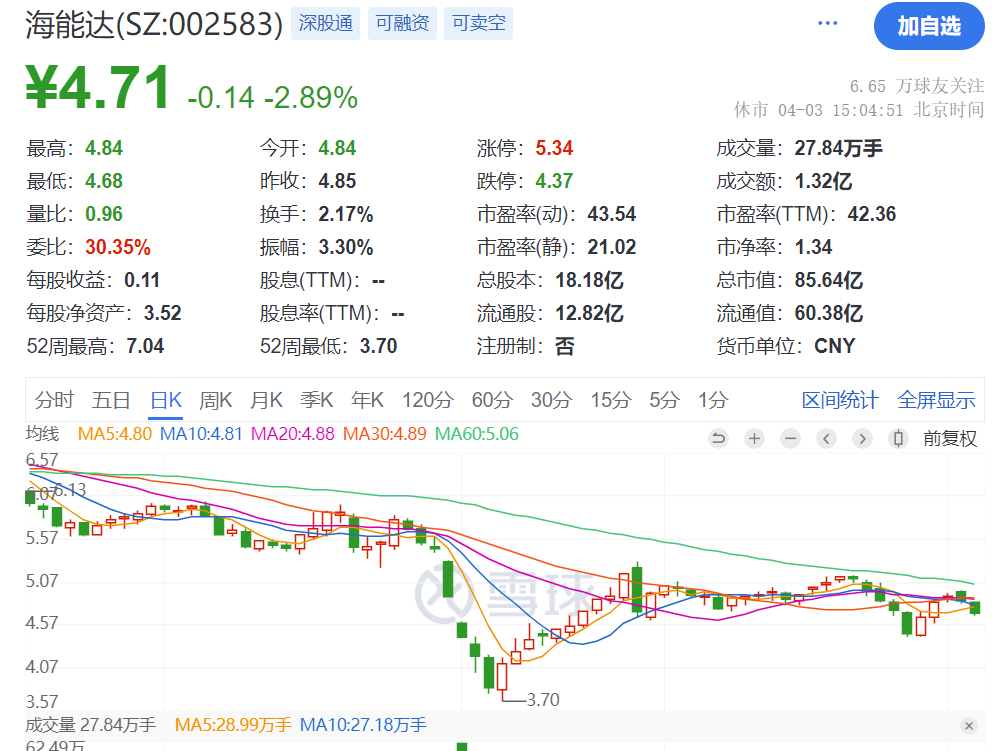Switch to 60分 minute chart tab
The height and width of the screenshot is (751, 997).
pyautogui.click(x=492, y=400)
